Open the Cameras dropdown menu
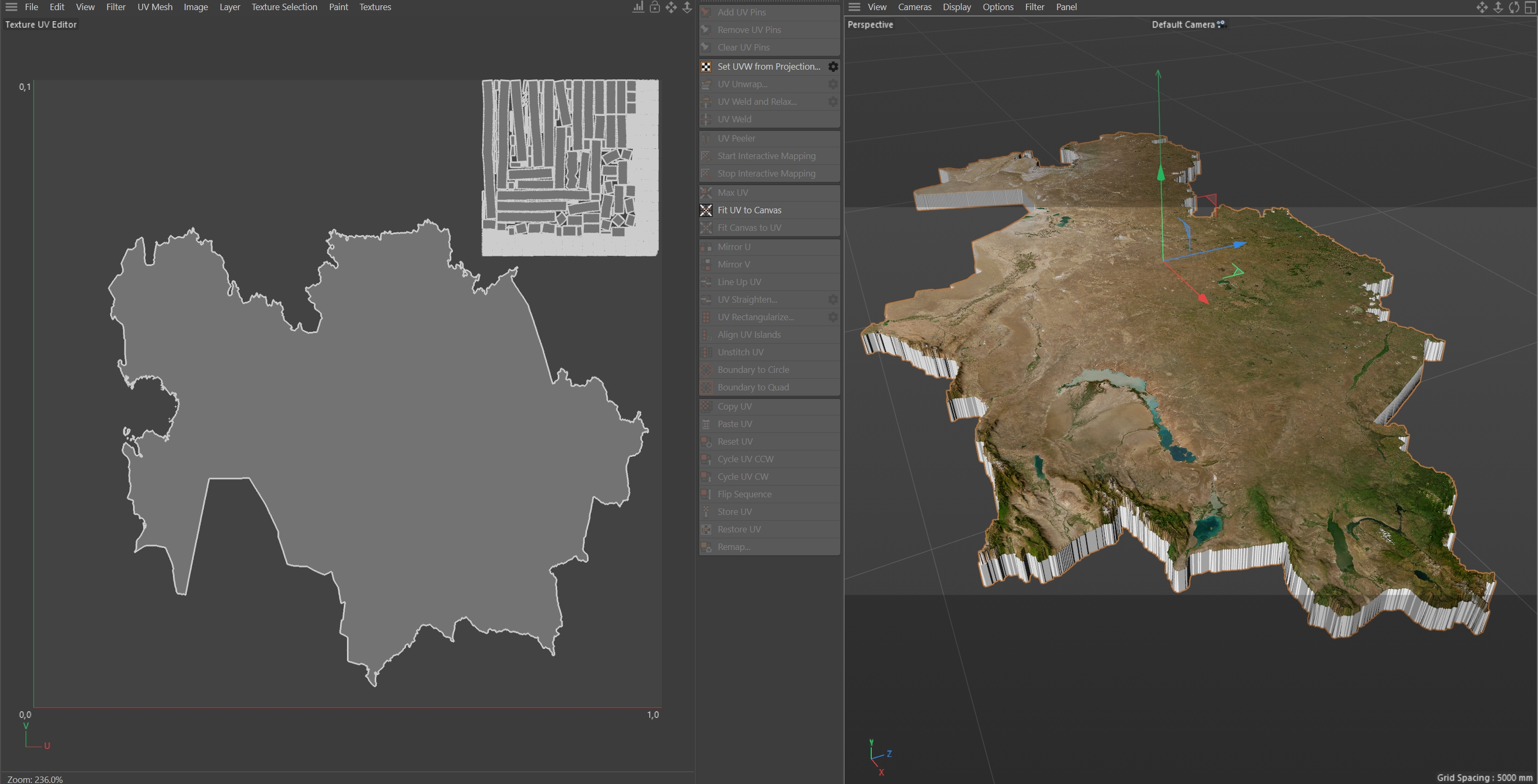This screenshot has width=1538, height=784. coord(914,7)
